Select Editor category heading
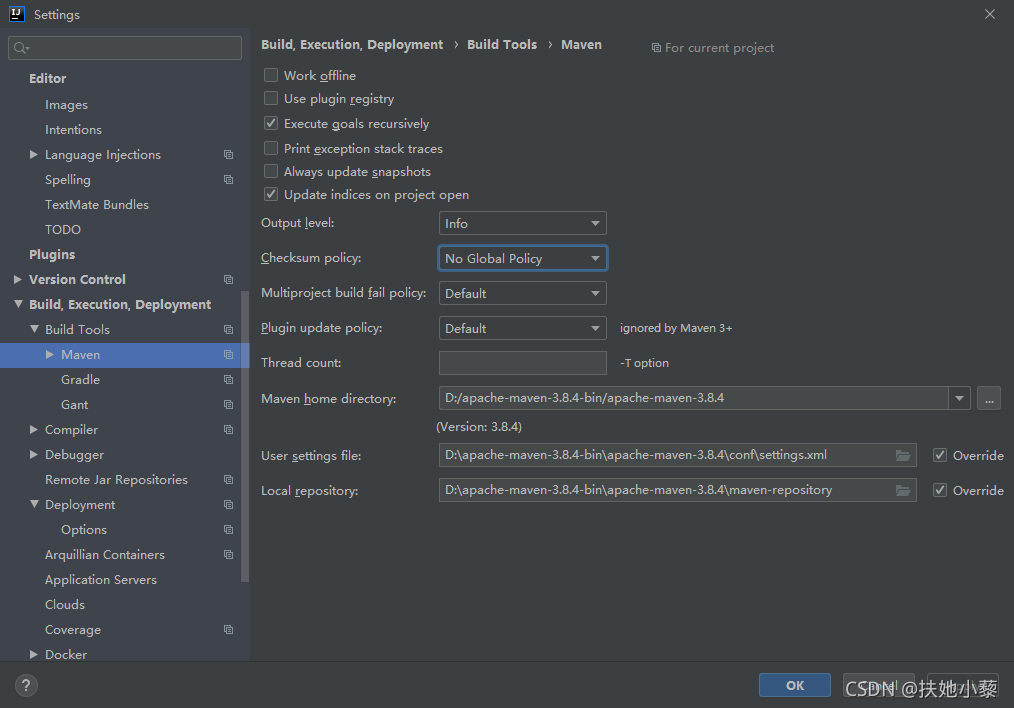The width and height of the screenshot is (1014, 708). pyautogui.click(x=47, y=78)
